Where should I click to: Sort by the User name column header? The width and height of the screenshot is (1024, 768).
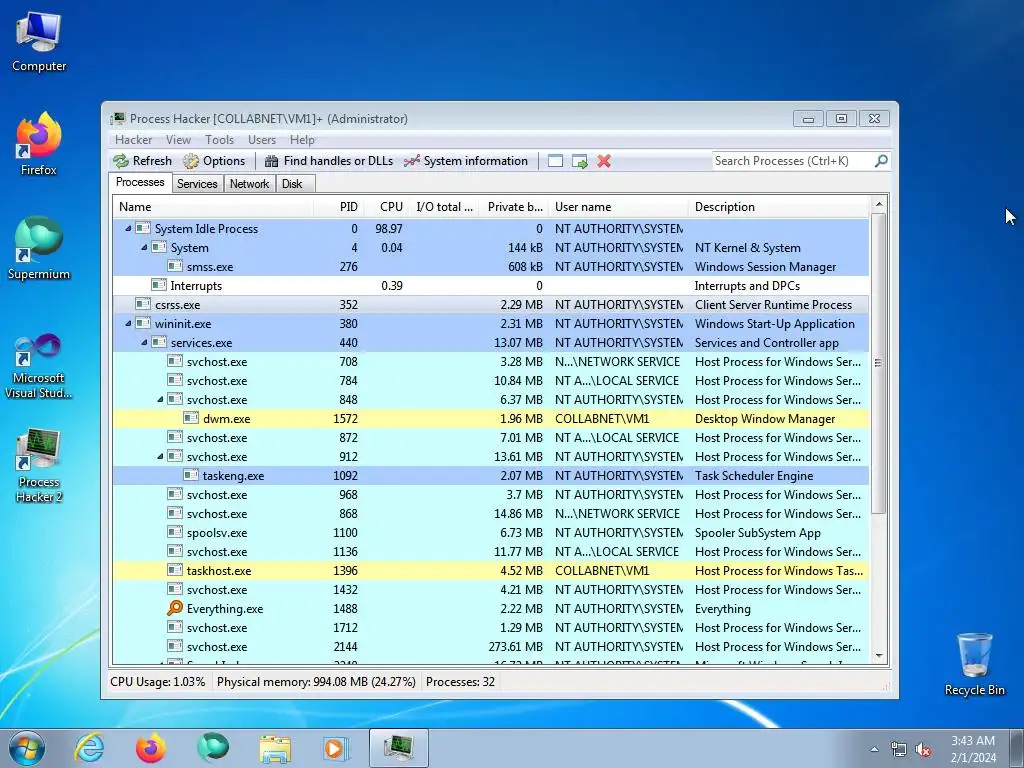tap(618, 206)
